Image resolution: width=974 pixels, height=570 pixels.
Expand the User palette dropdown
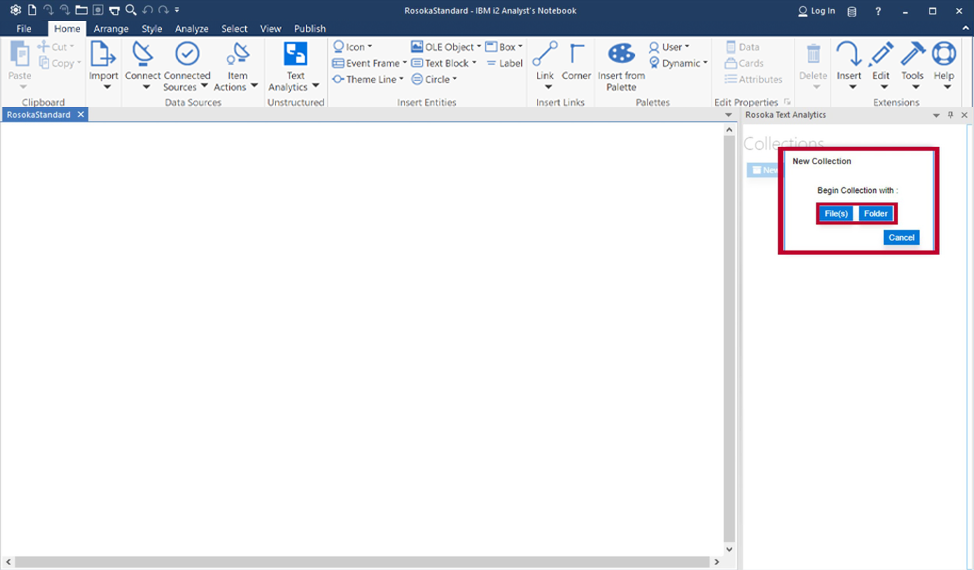pos(686,47)
